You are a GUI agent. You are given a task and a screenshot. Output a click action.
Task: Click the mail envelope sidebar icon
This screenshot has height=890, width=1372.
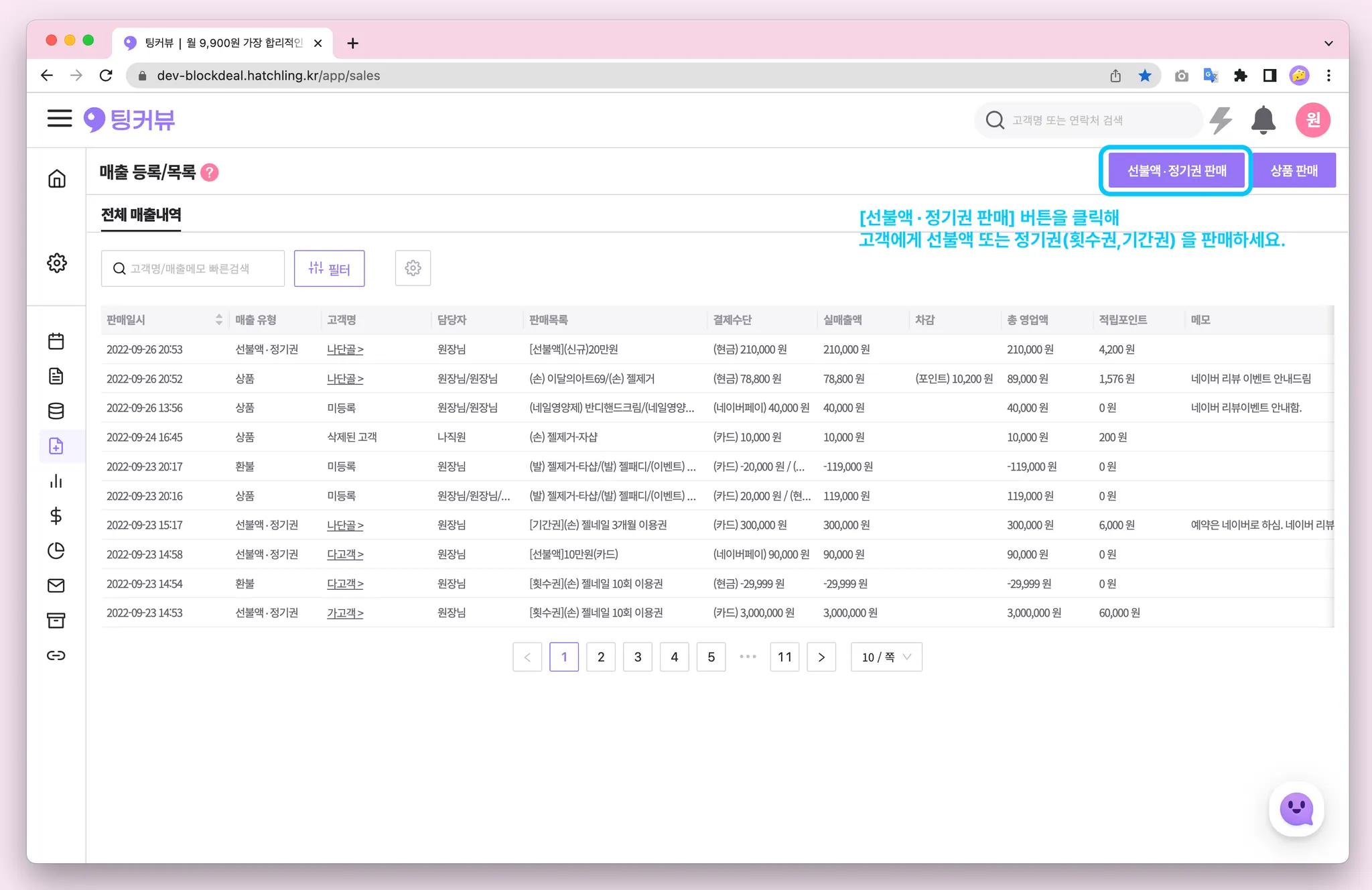[56, 586]
